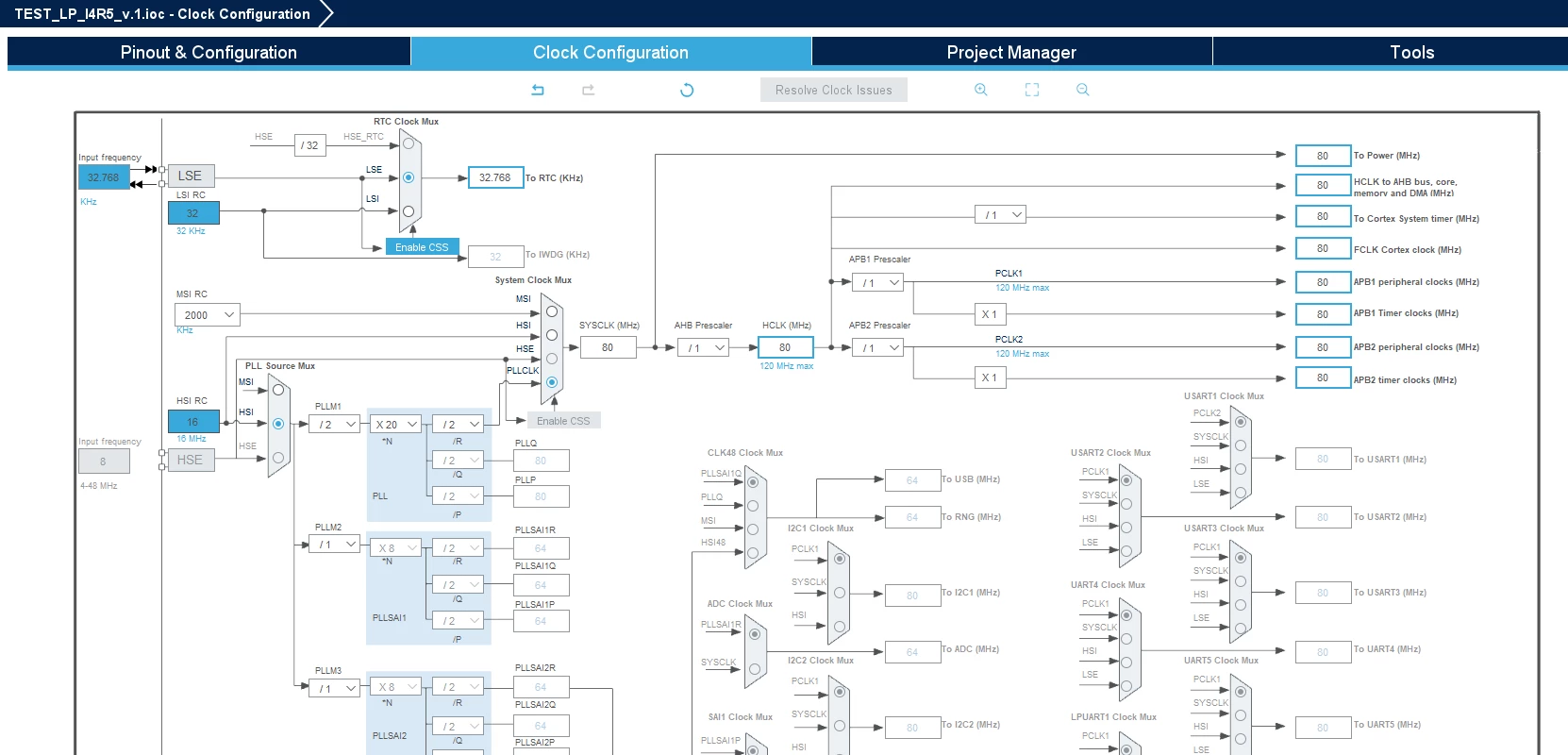This screenshot has width=1568, height=755.
Task: Open the AHB Prescaler dropdown
Action: click(704, 347)
